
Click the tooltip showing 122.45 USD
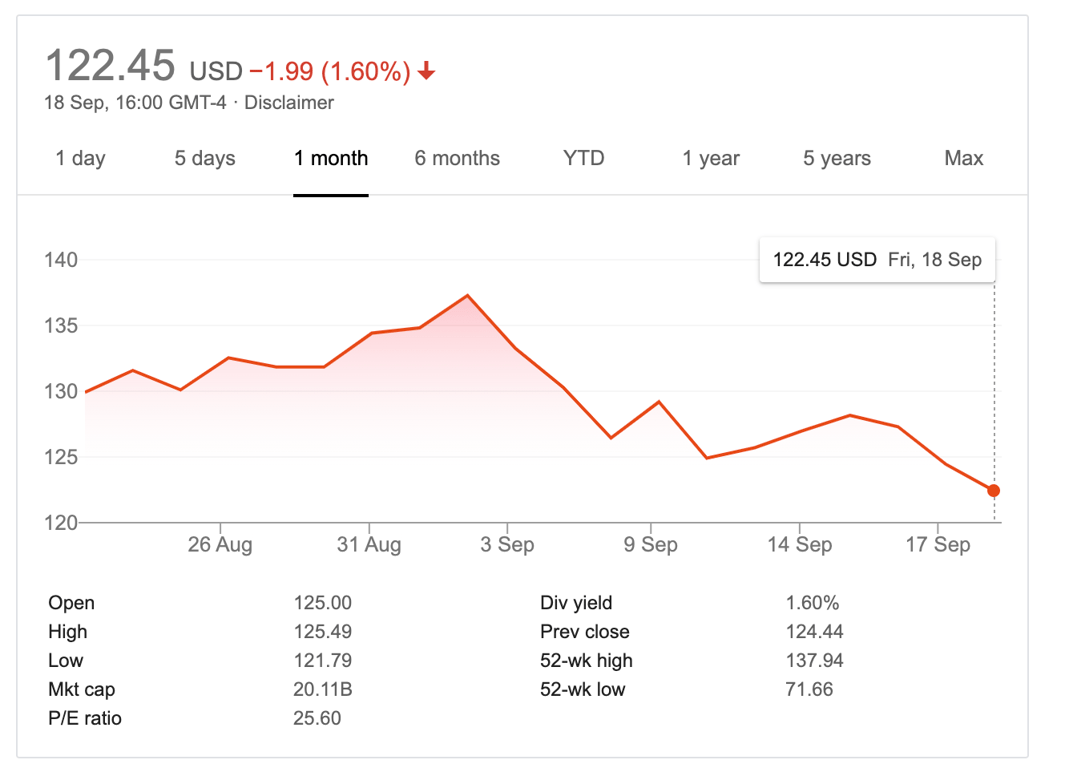point(877,259)
